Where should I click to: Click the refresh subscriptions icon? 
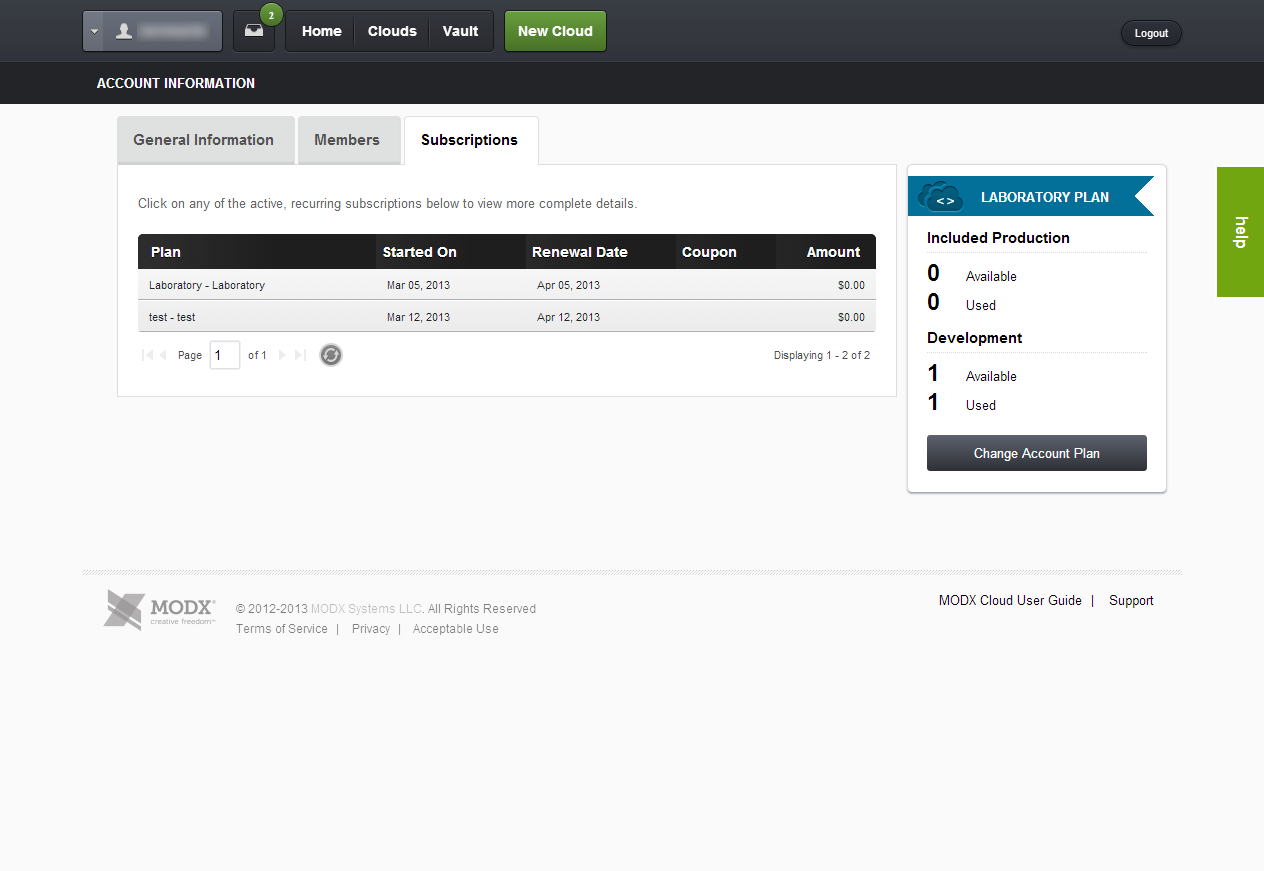[331, 355]
